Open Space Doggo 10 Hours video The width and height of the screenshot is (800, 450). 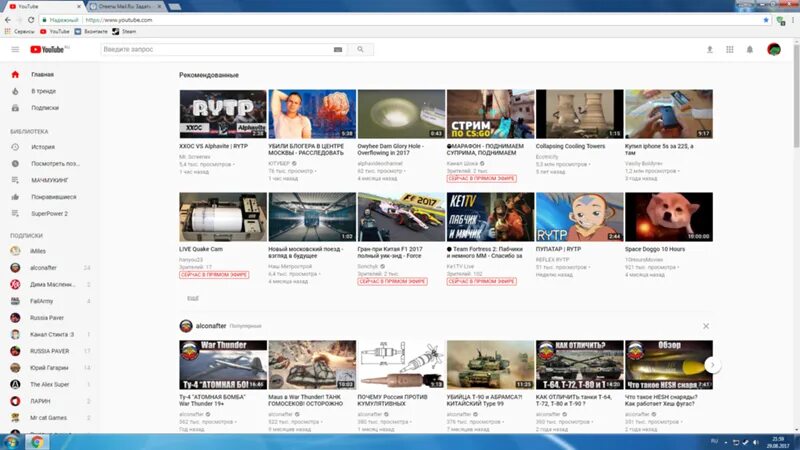point(669,217)
